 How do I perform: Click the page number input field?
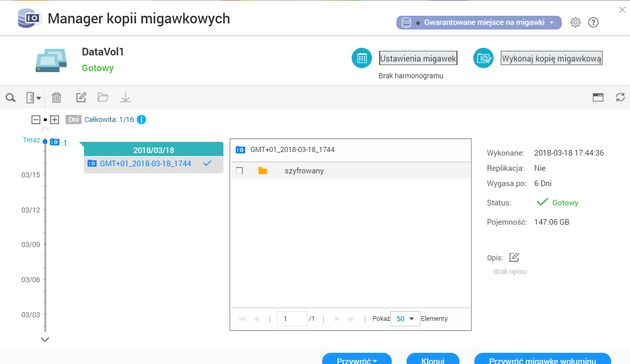[292, 319]
